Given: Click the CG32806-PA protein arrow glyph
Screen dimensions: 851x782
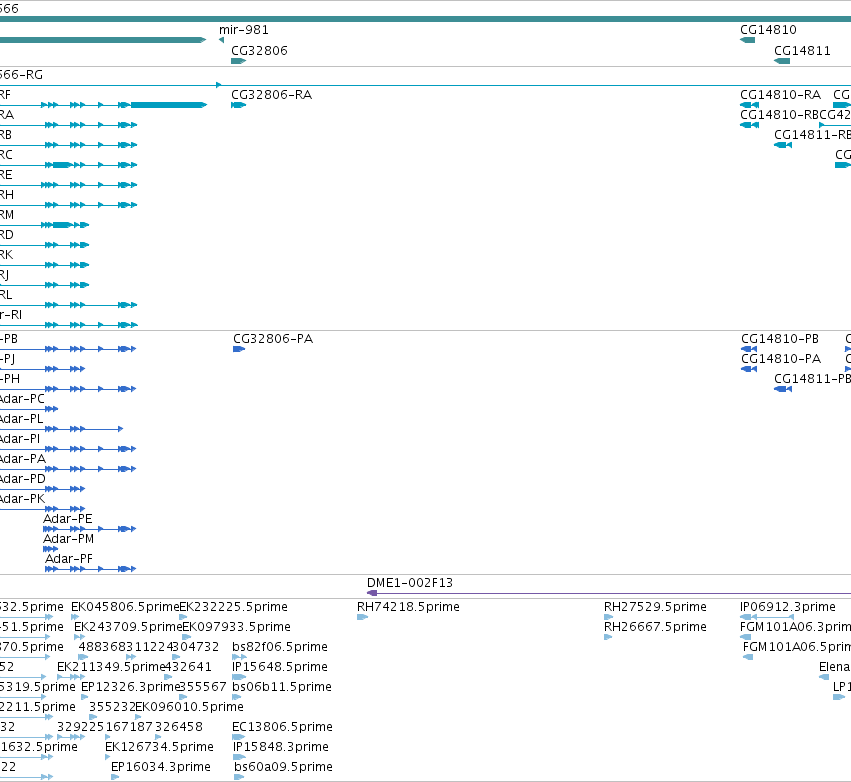Looking at the screenshot, I should (x=239, y=349).
